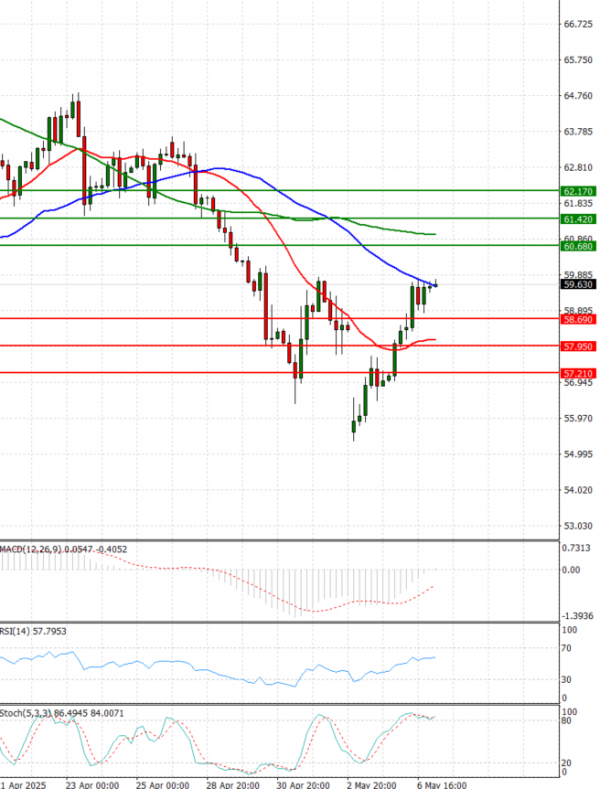Click the 62.810 price axis value
This screenshot has height=789, width=600.
click(578, 168)
